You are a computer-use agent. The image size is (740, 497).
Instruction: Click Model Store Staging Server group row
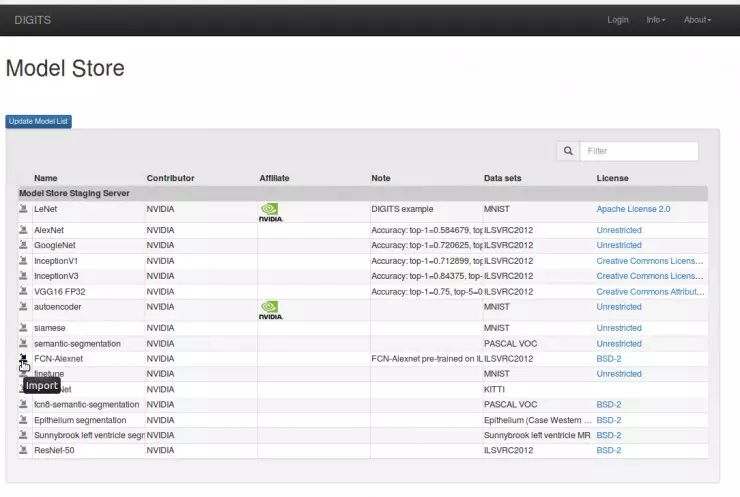[x=362, y=193]
